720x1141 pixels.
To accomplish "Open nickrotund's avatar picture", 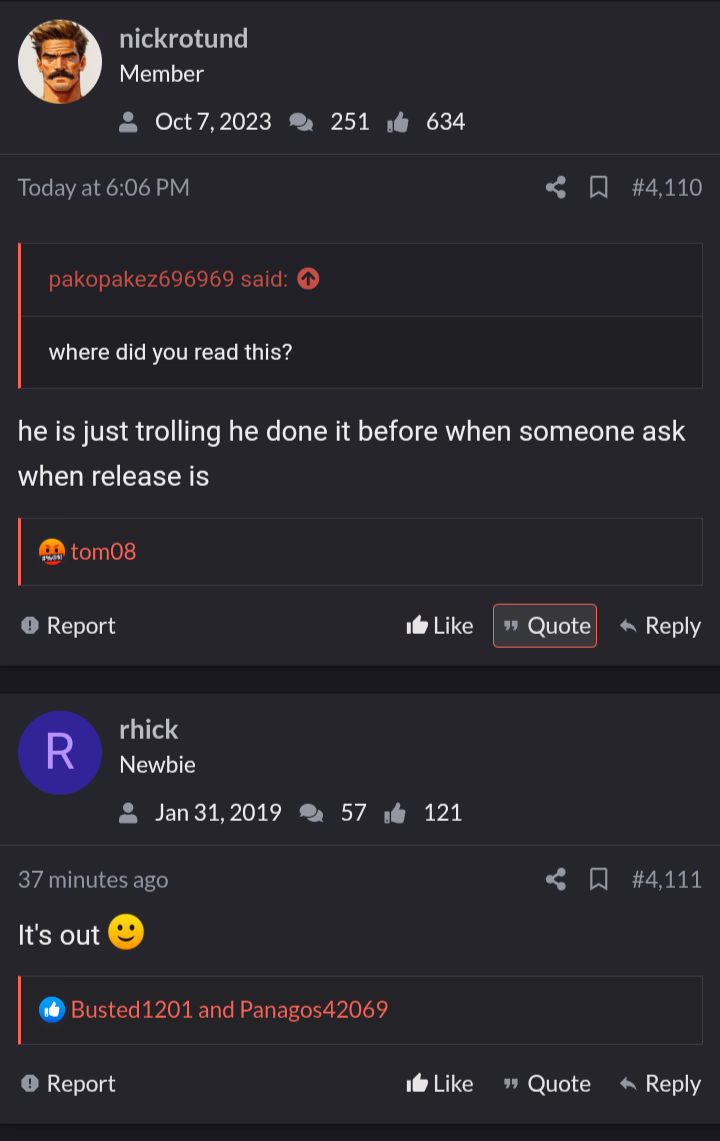I will coord(60,61).
